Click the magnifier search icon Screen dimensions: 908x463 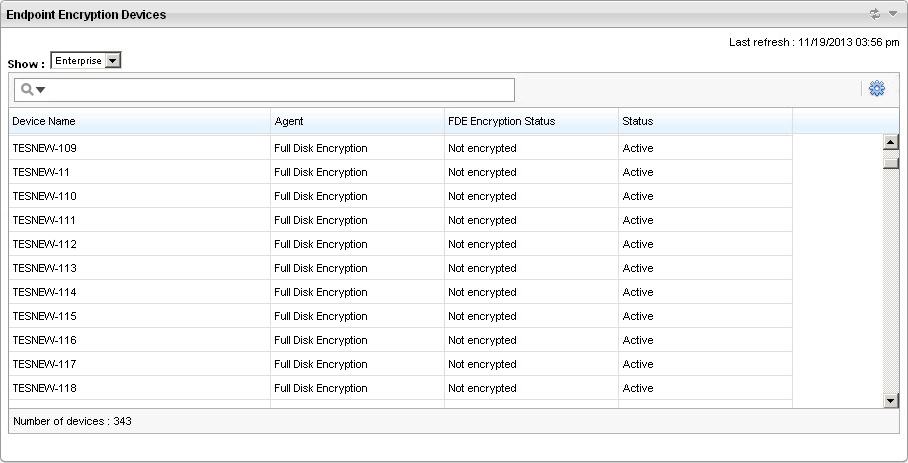(x=27, y=90)
